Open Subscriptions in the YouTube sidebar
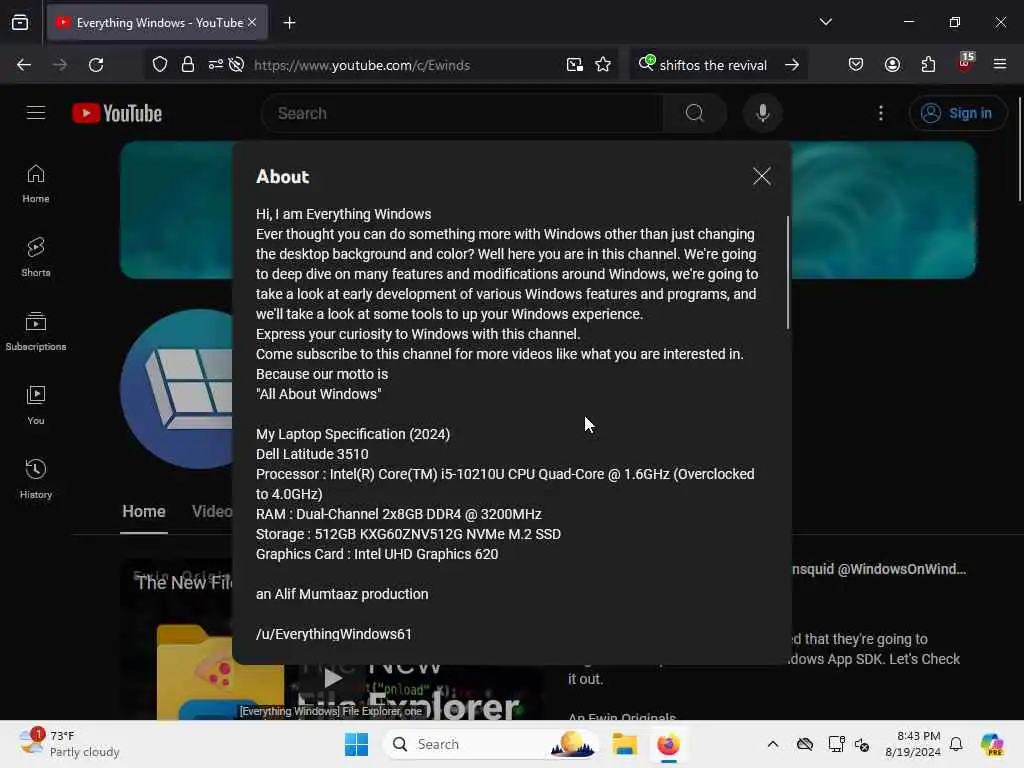The width and height of the screenshot is (1024, 768). click(36, 331)
